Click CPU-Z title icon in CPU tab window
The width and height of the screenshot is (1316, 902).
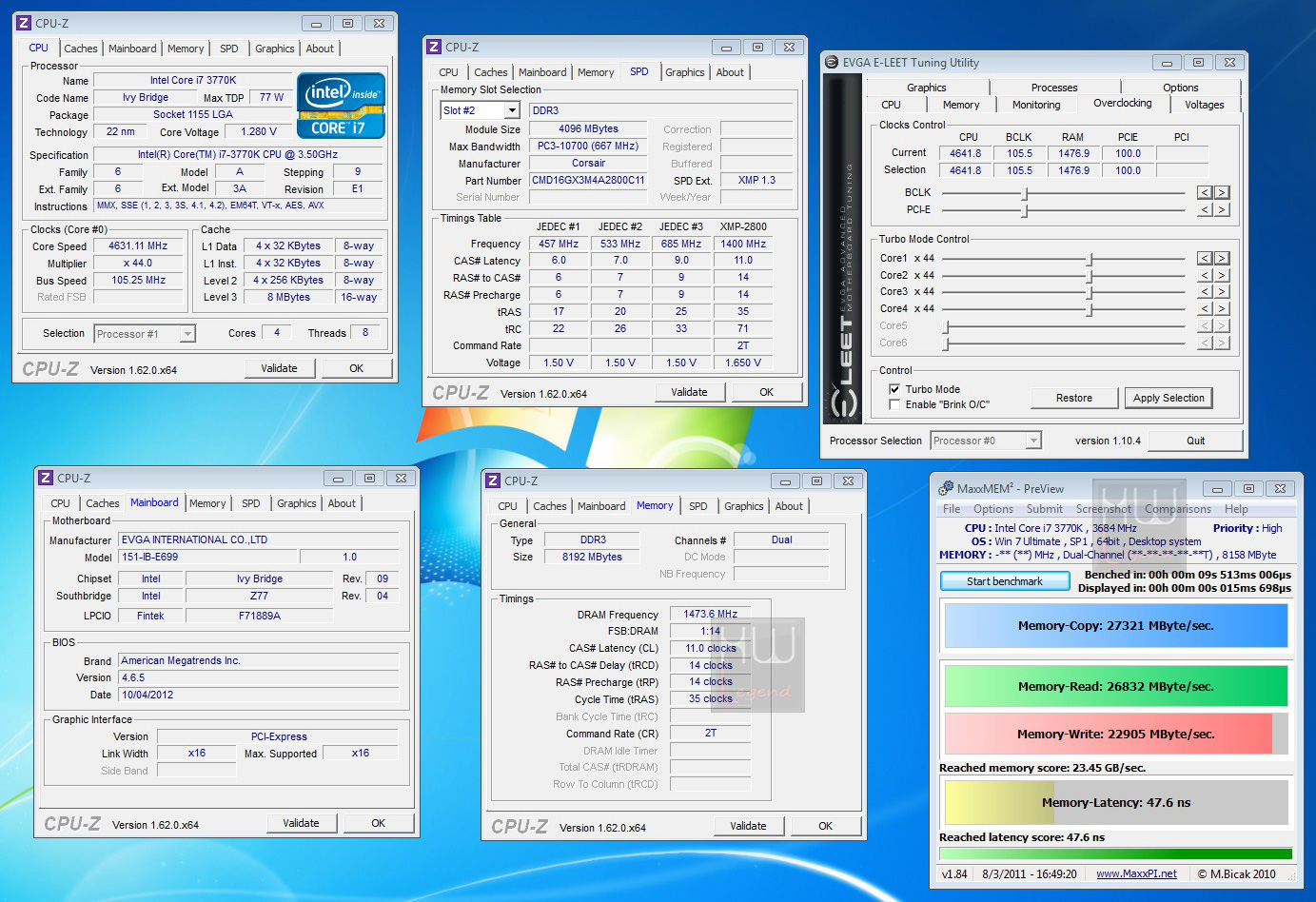pos(24,23)
